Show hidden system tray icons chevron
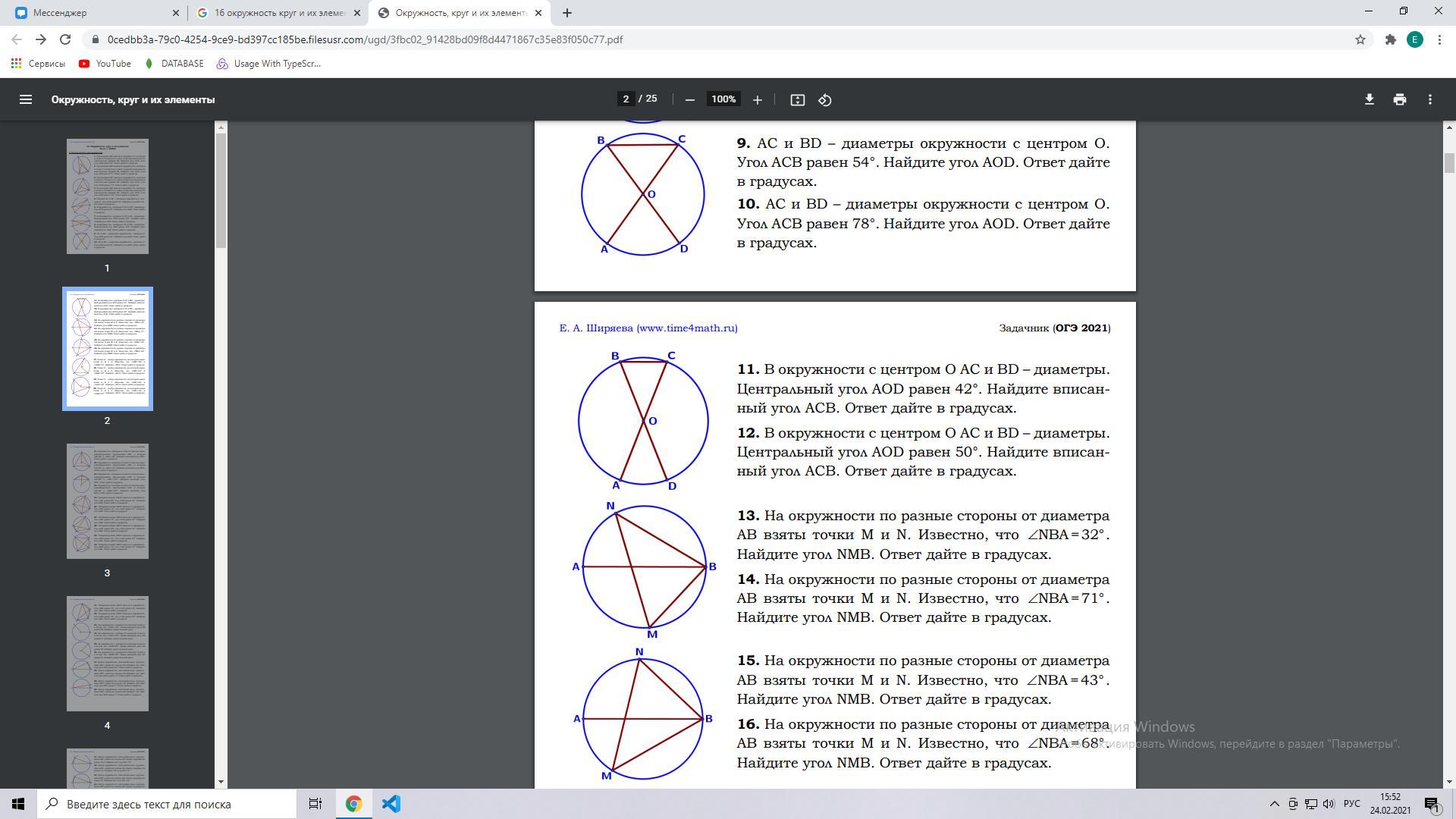1456x819 pixels. pos(1274,804)
